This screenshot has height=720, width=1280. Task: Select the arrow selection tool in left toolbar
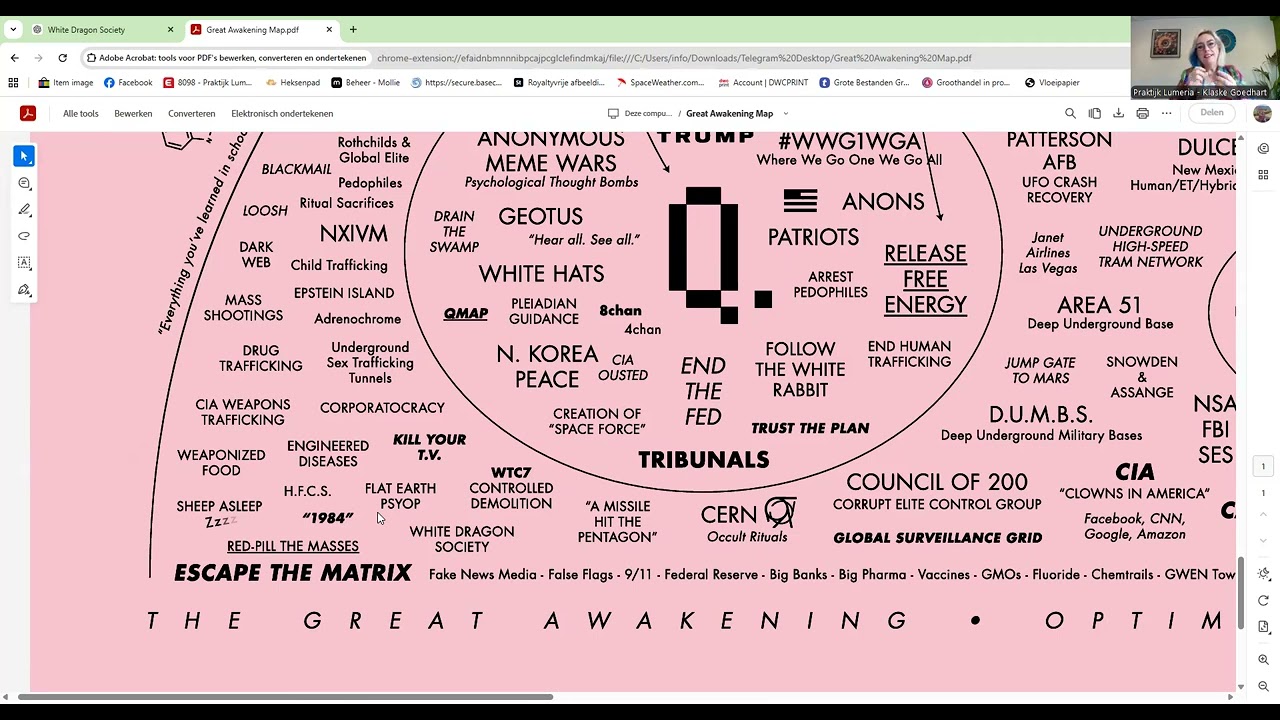(24, 156)
